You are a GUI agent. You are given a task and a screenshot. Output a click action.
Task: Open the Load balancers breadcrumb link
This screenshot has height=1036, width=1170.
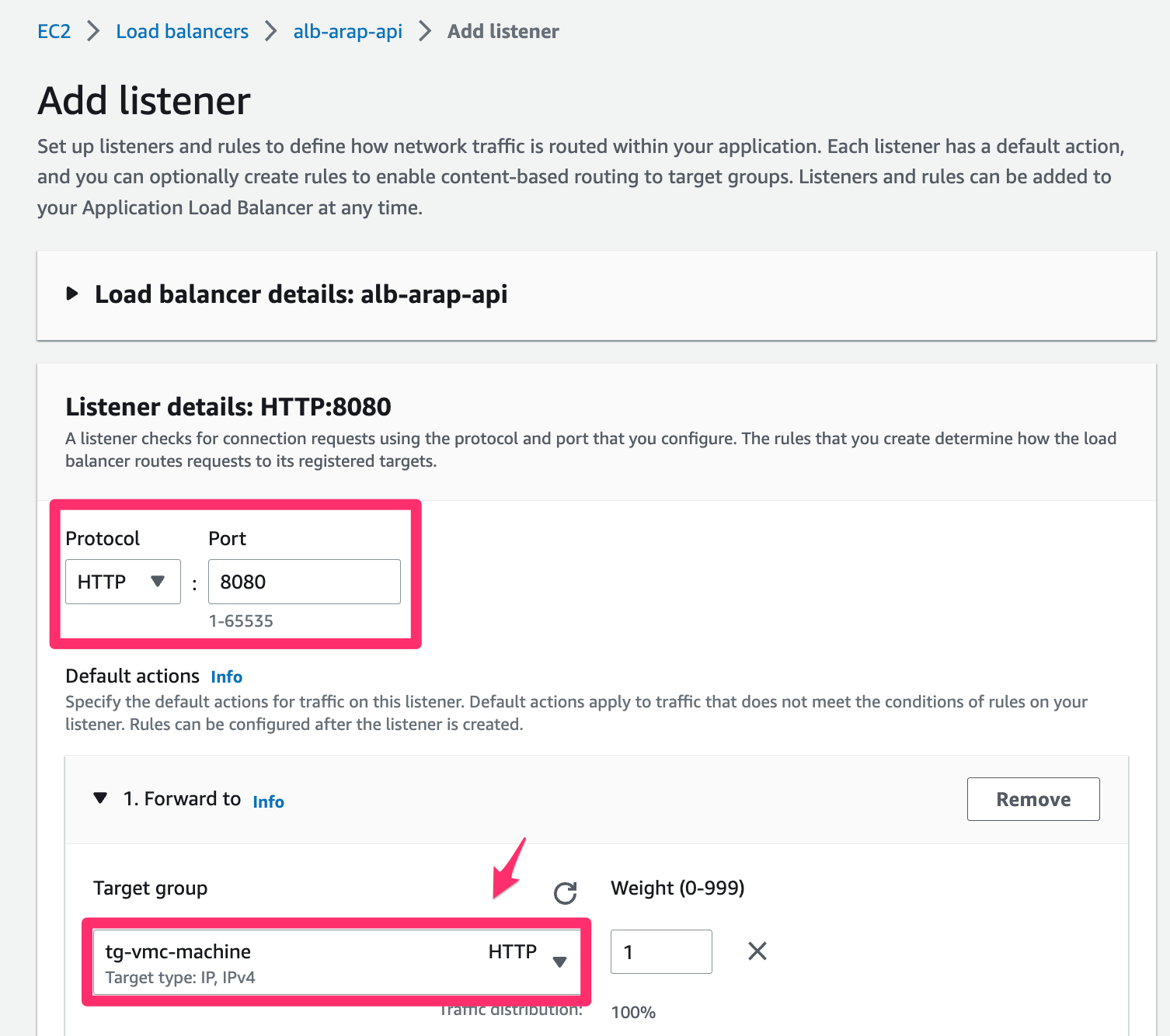click(x=181, y=31)
